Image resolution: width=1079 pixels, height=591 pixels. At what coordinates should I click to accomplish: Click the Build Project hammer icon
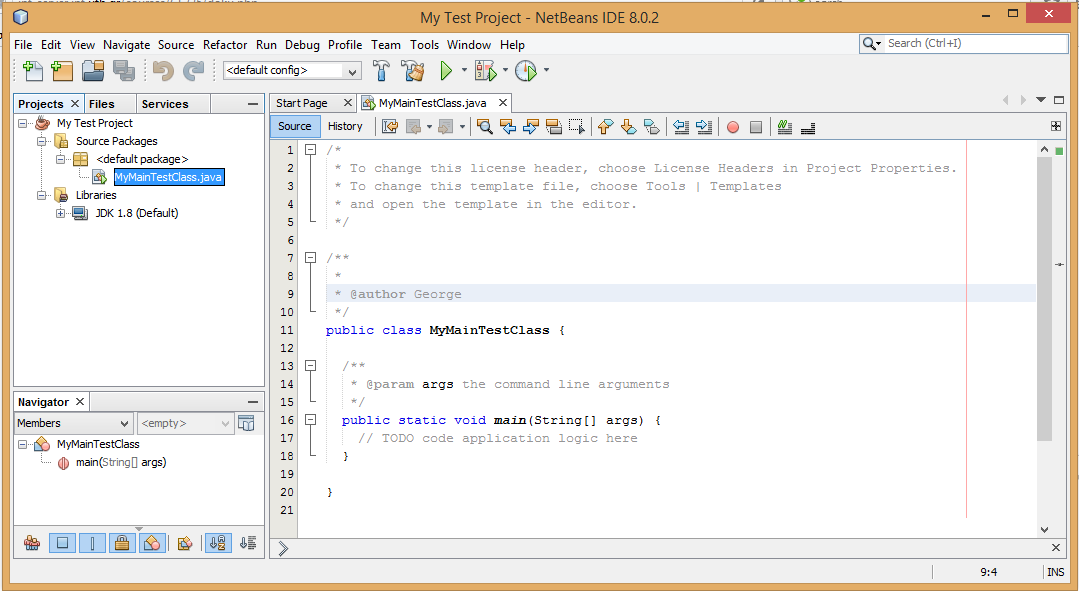click(x=381, y=71)
